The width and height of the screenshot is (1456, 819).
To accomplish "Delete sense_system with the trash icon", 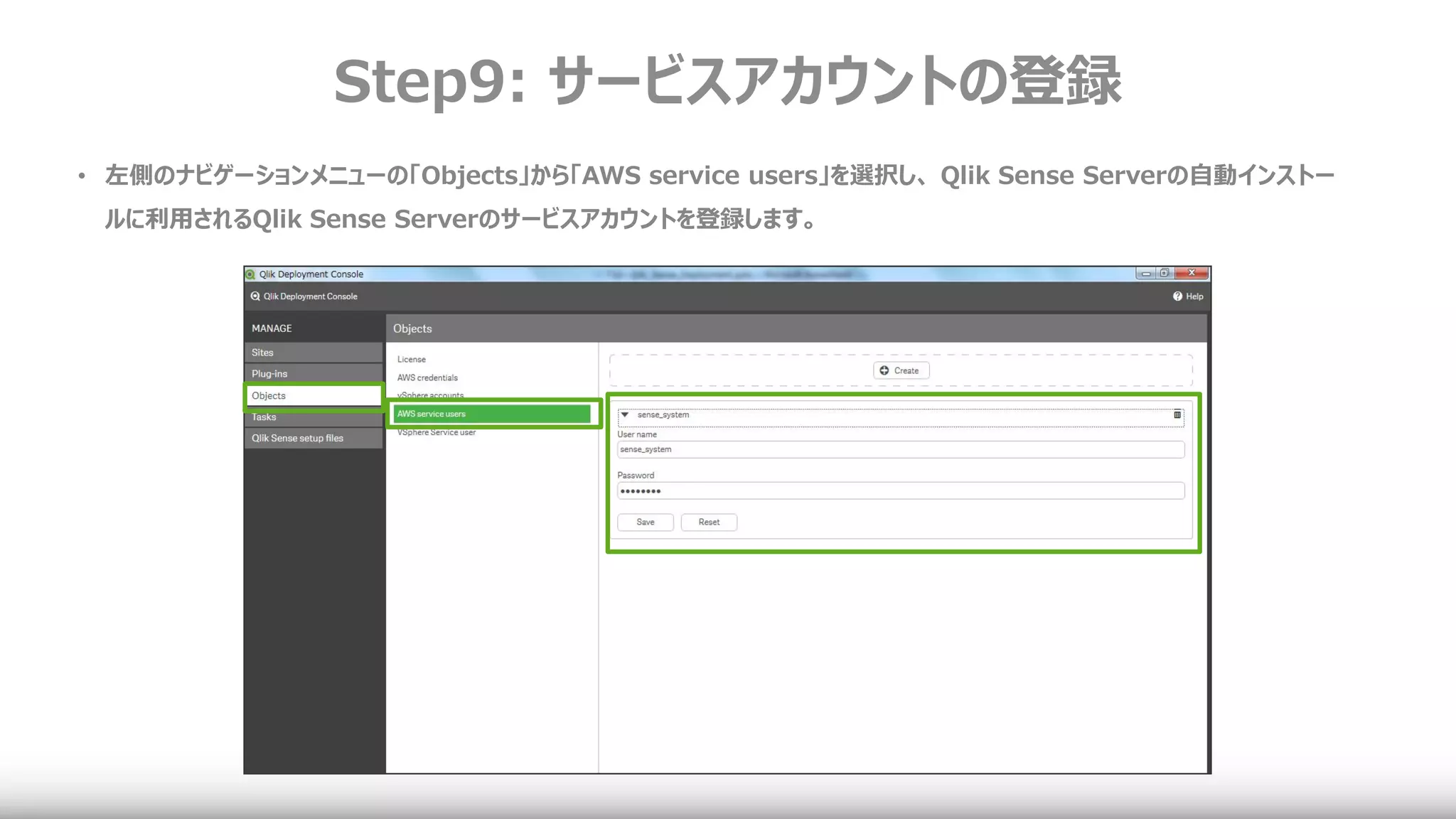I will pyautogui.click(x=1177, y=415).
